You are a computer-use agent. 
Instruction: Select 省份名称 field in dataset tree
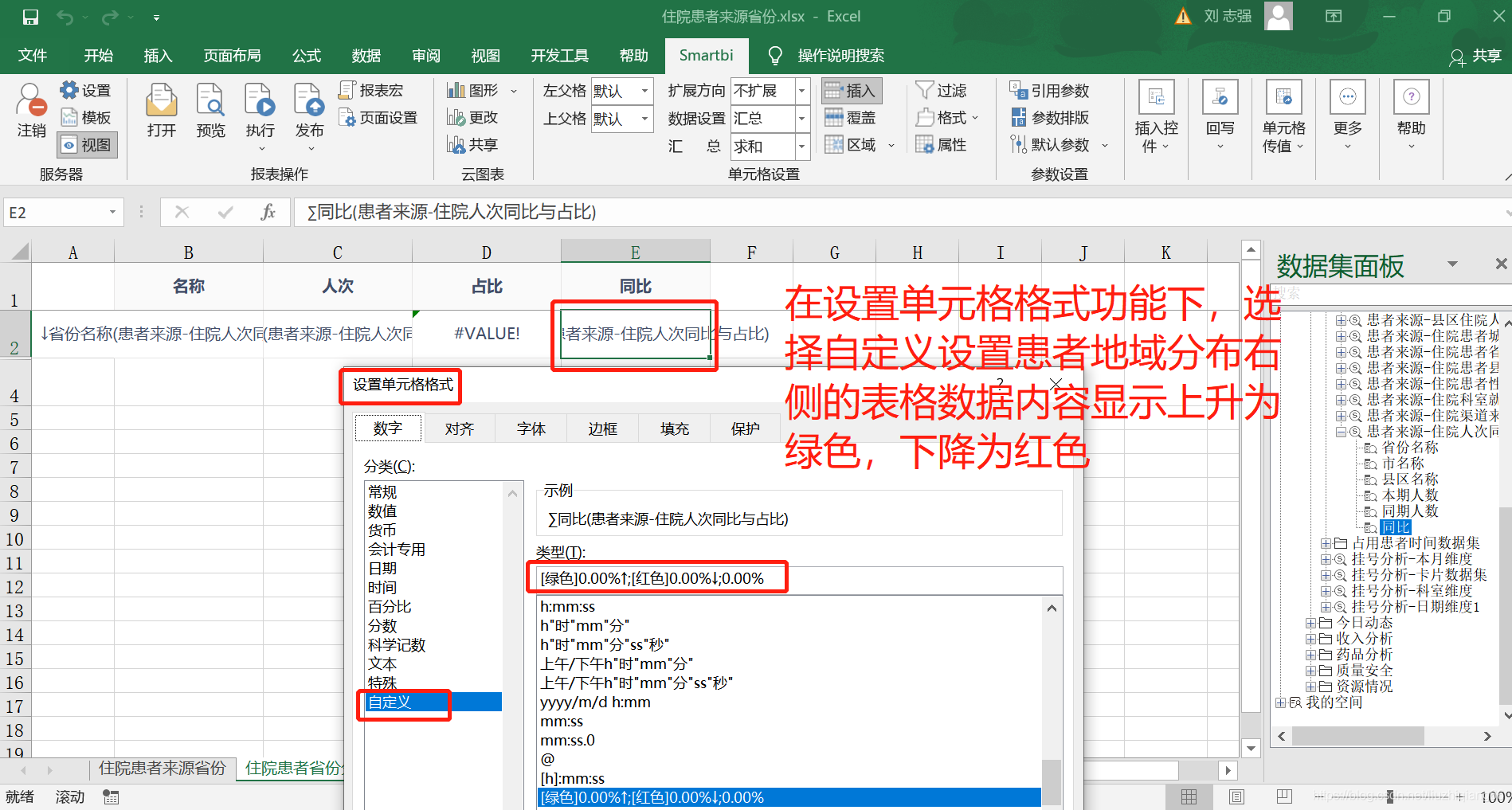(1410, 448)
